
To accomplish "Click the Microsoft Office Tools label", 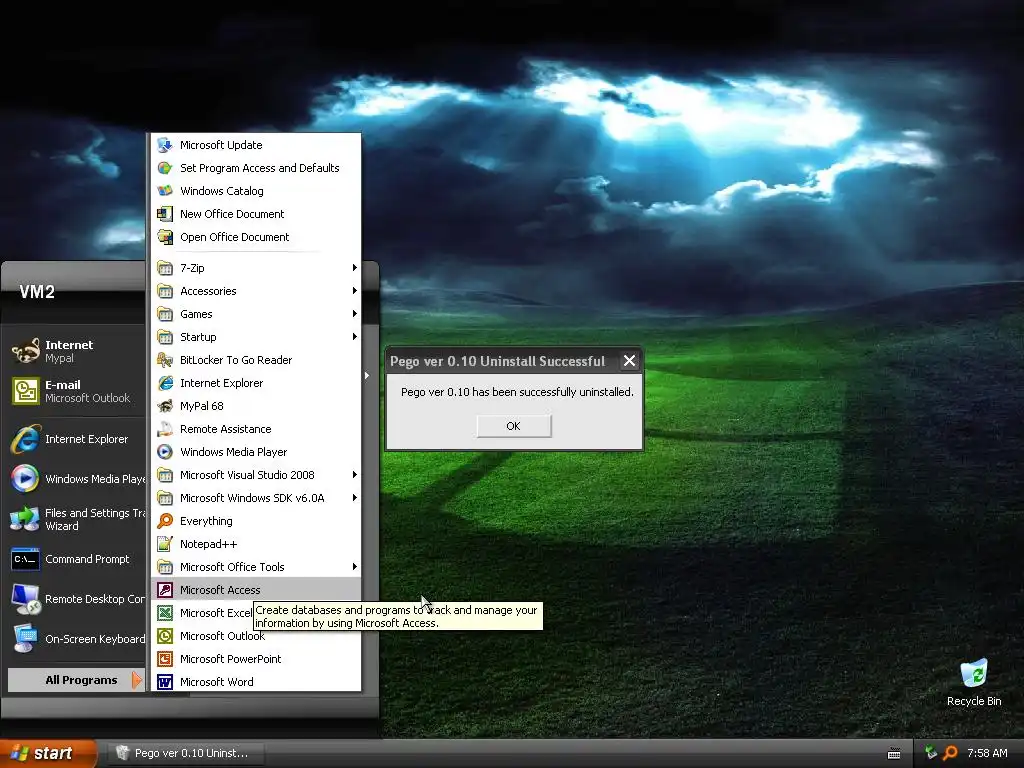I will pyautogui.click(x=232, y=567).
